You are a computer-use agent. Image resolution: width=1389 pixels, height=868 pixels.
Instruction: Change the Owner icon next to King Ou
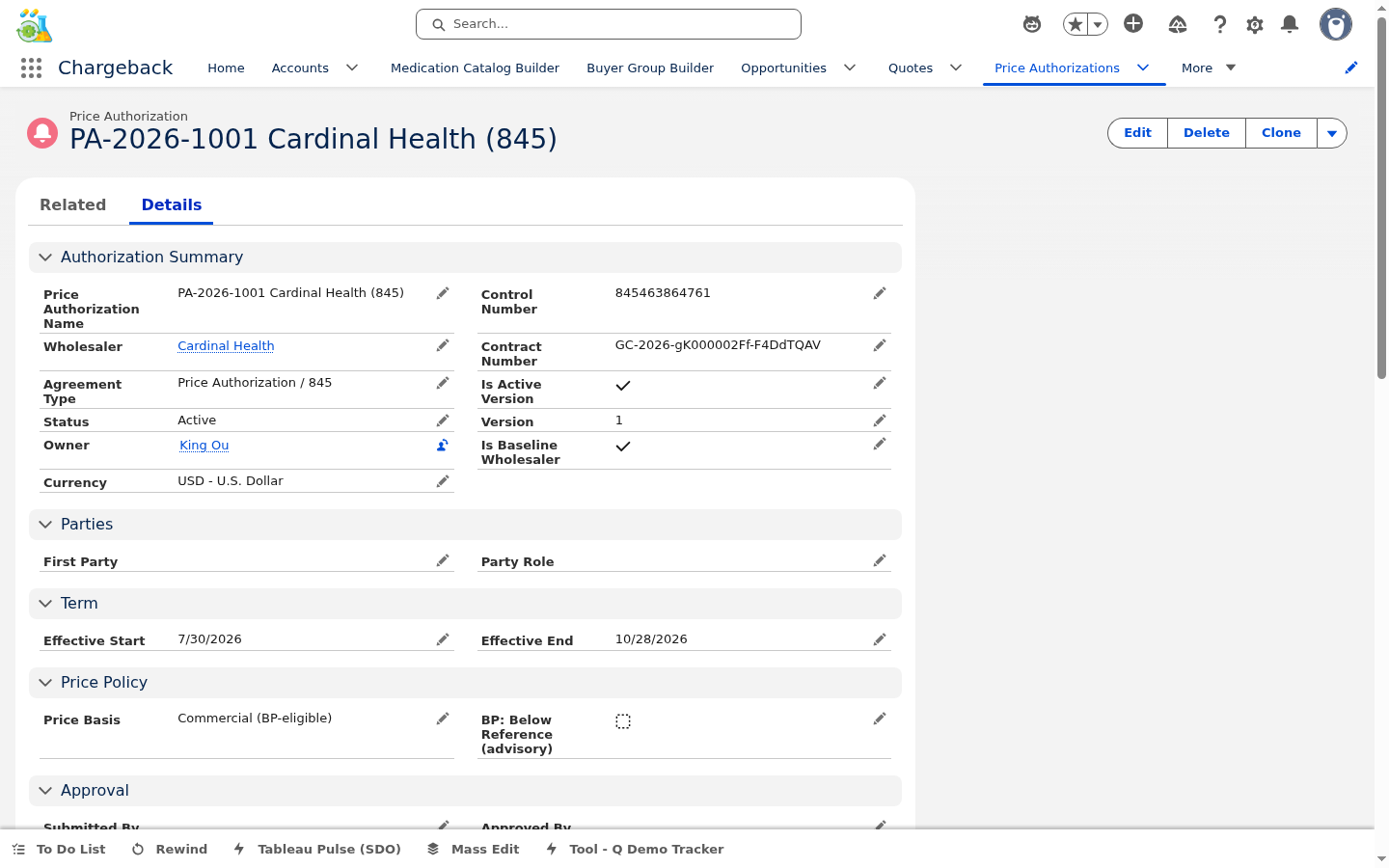point(443,445)
